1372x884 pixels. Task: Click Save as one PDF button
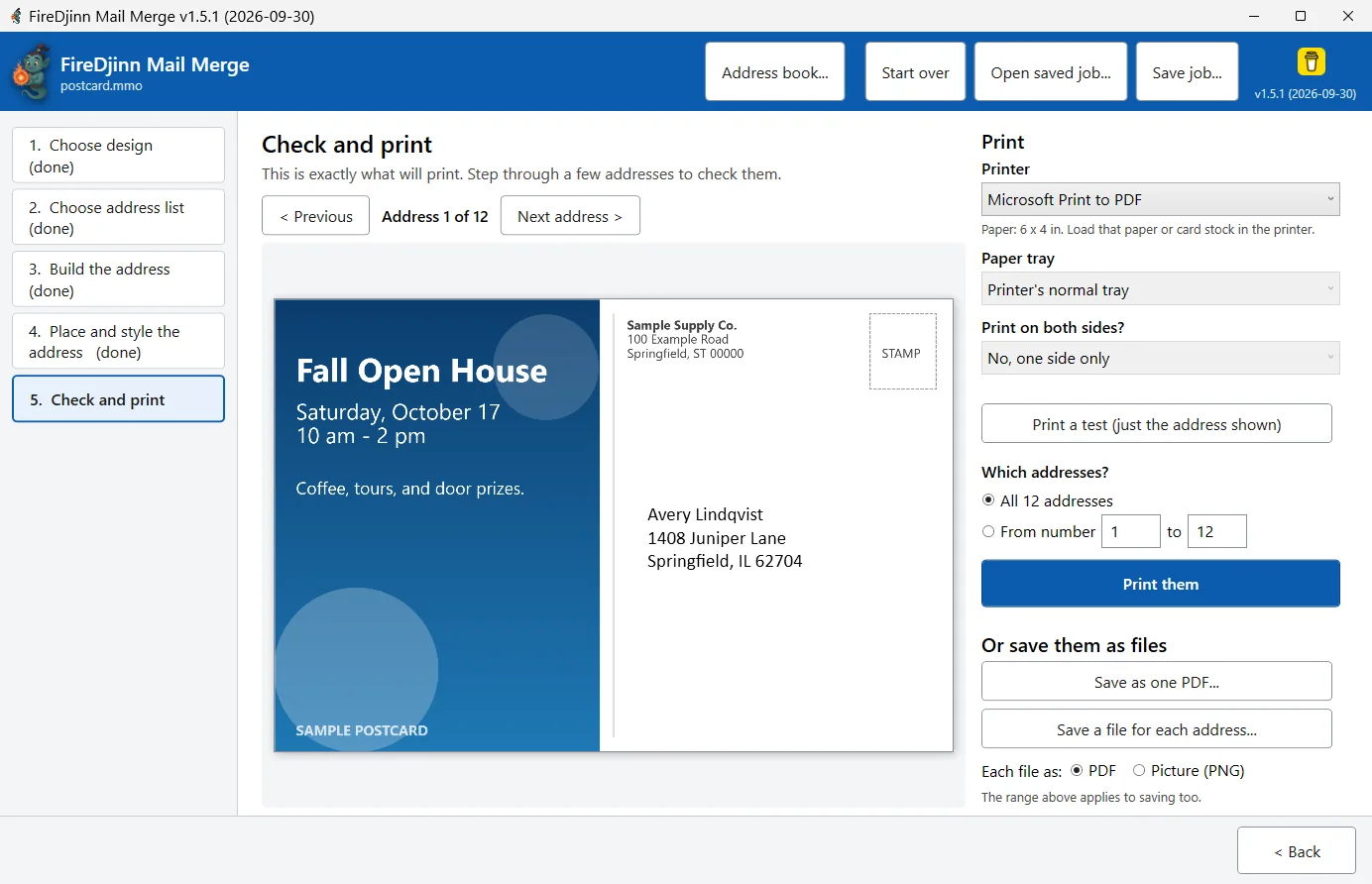click(1157, 681)
